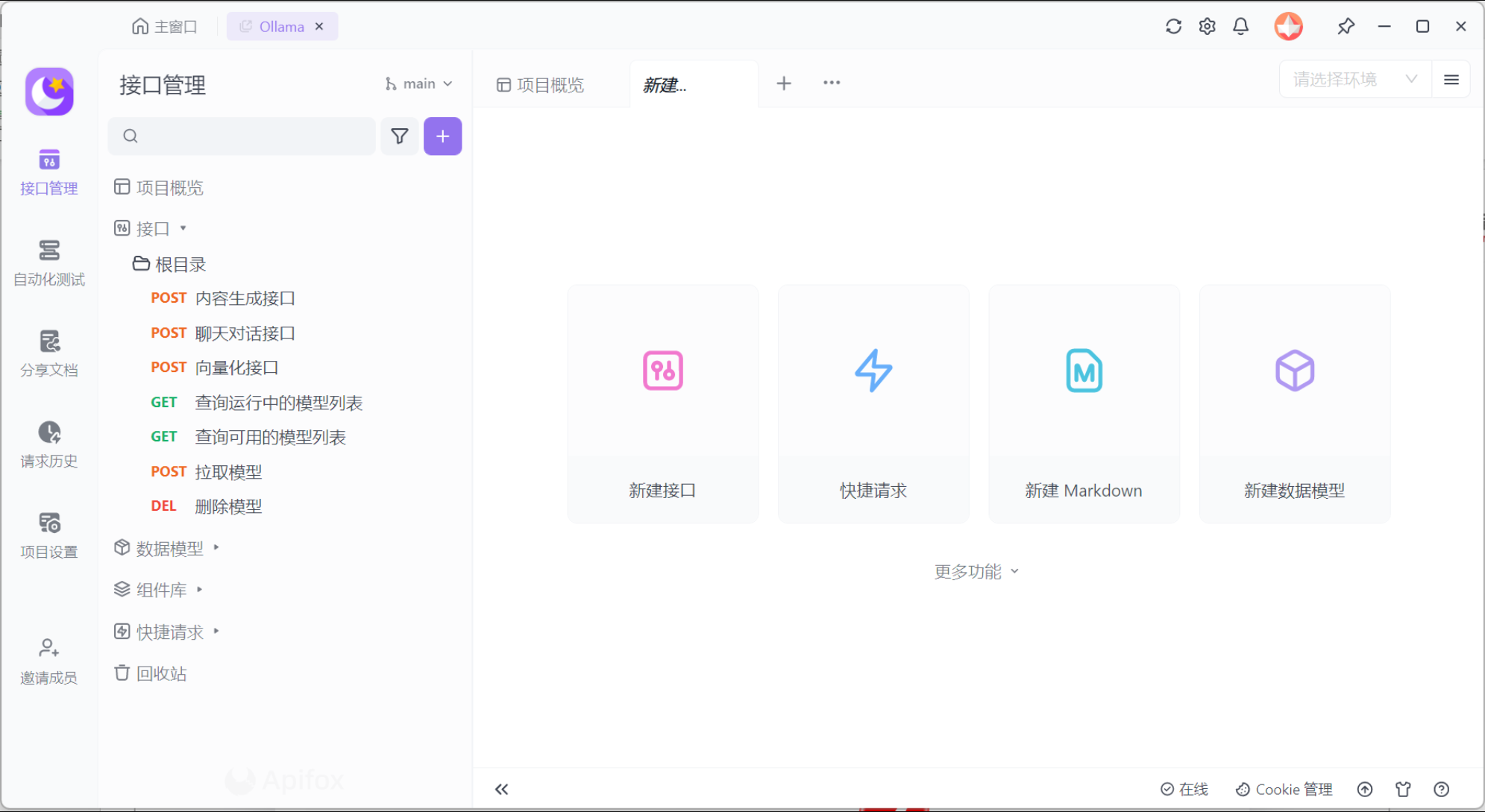Image resolution: width=1485 pixels, height=812 pixels.
Task: Open POST 拉取模型
Action: pyautogui.click(x=207, y=472)
